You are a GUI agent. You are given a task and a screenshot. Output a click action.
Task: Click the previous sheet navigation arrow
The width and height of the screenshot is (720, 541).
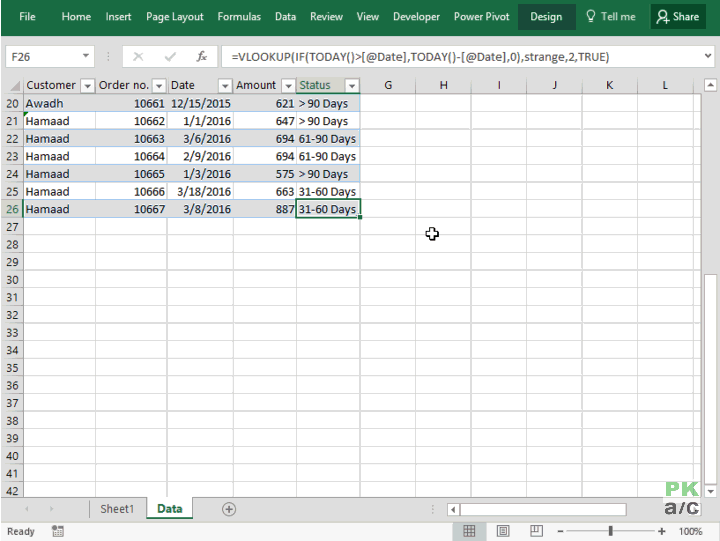(x=27, y=509)
